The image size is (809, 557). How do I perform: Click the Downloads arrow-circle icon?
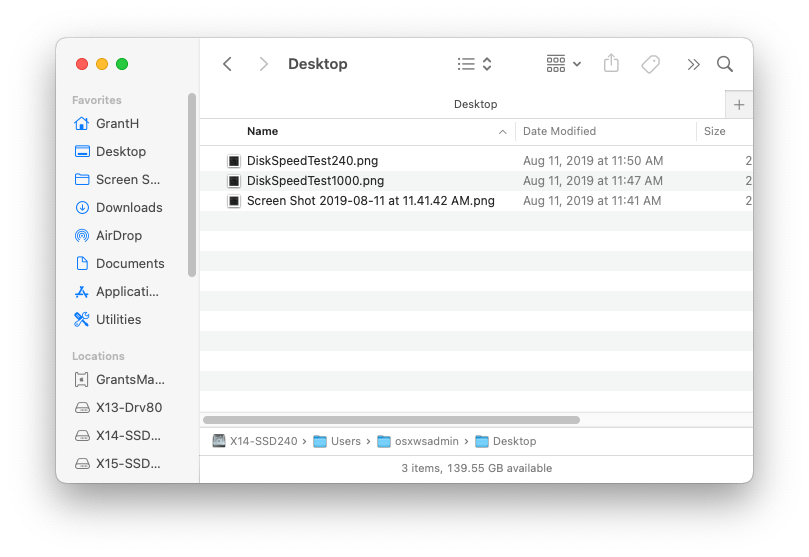point(82,207)
